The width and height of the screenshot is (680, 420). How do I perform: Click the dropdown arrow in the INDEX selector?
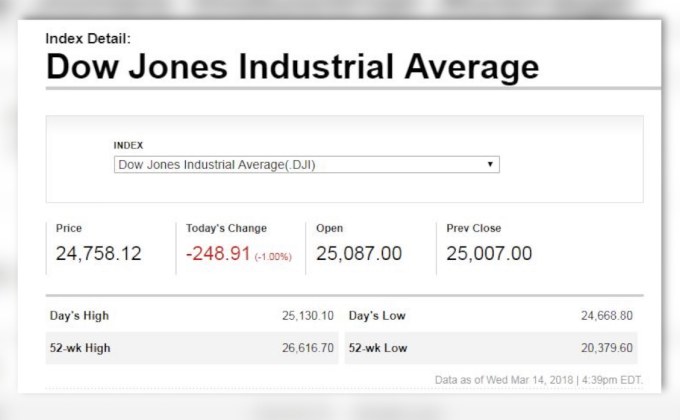(x=490, y=164)
